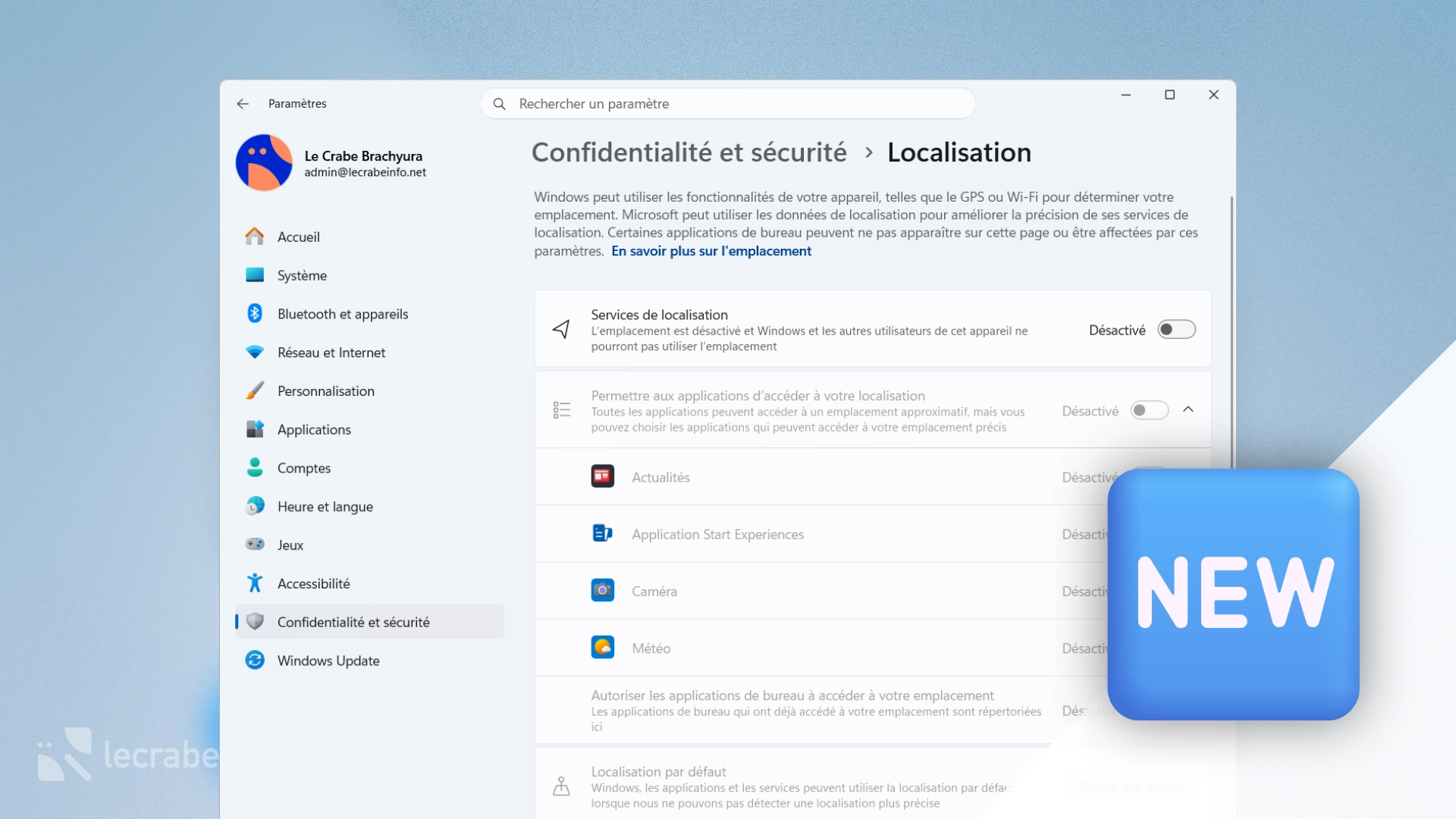Open the Système settings page
Viewport: 1456px width, 819px height.
pyautogui.click(x=369, y=275)
